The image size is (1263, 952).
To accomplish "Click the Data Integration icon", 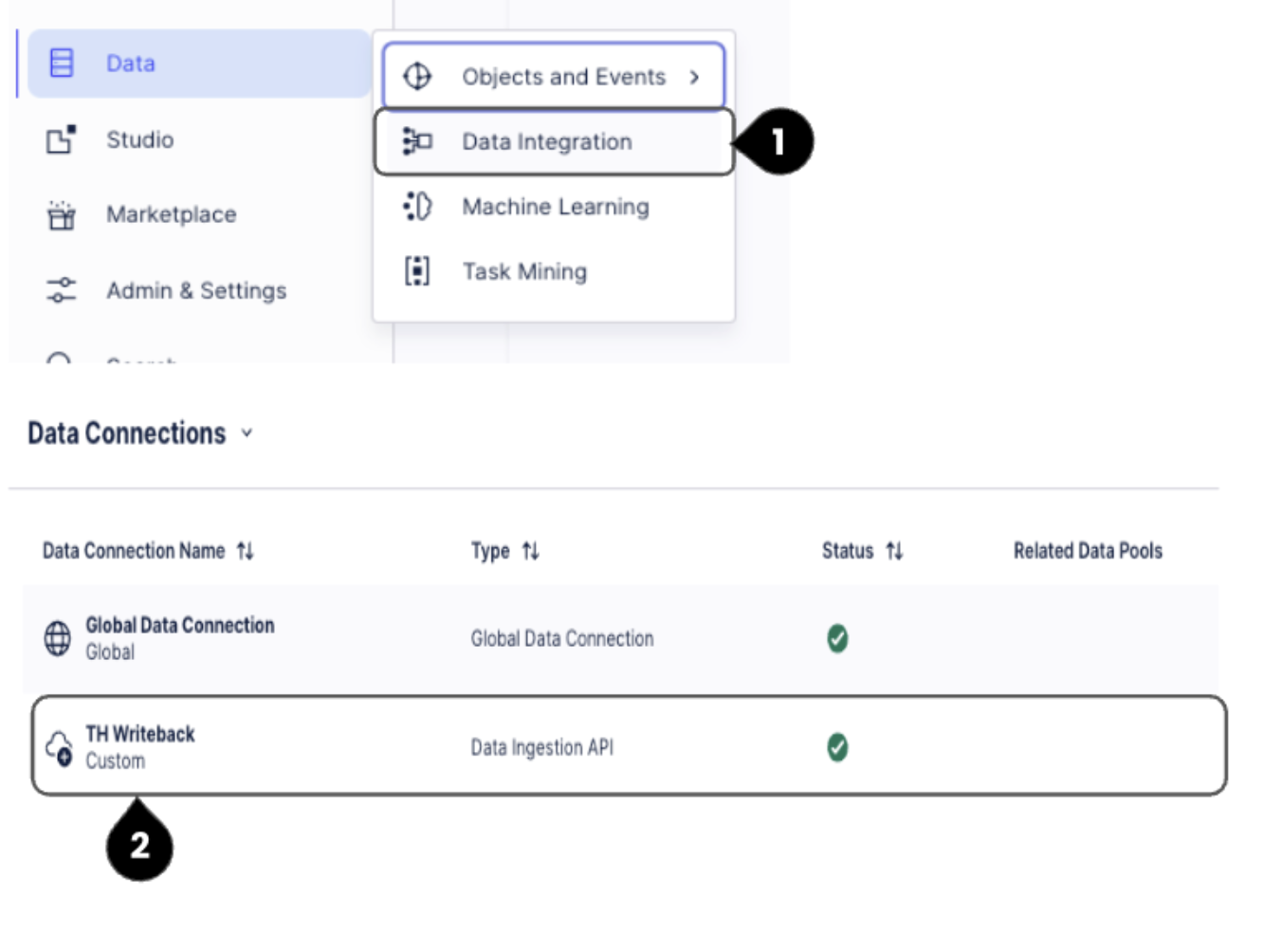I will point(417,141).
